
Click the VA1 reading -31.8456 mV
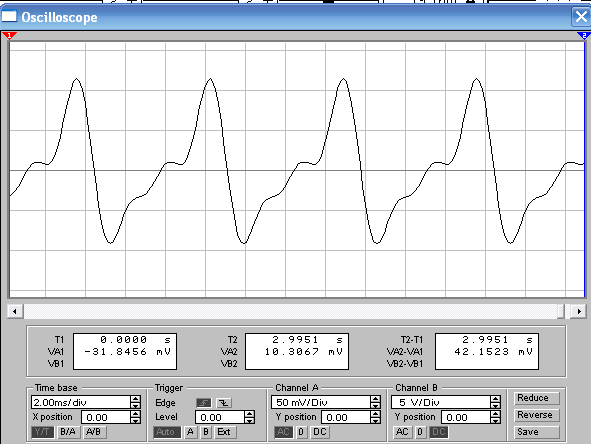tap(127, 352)
